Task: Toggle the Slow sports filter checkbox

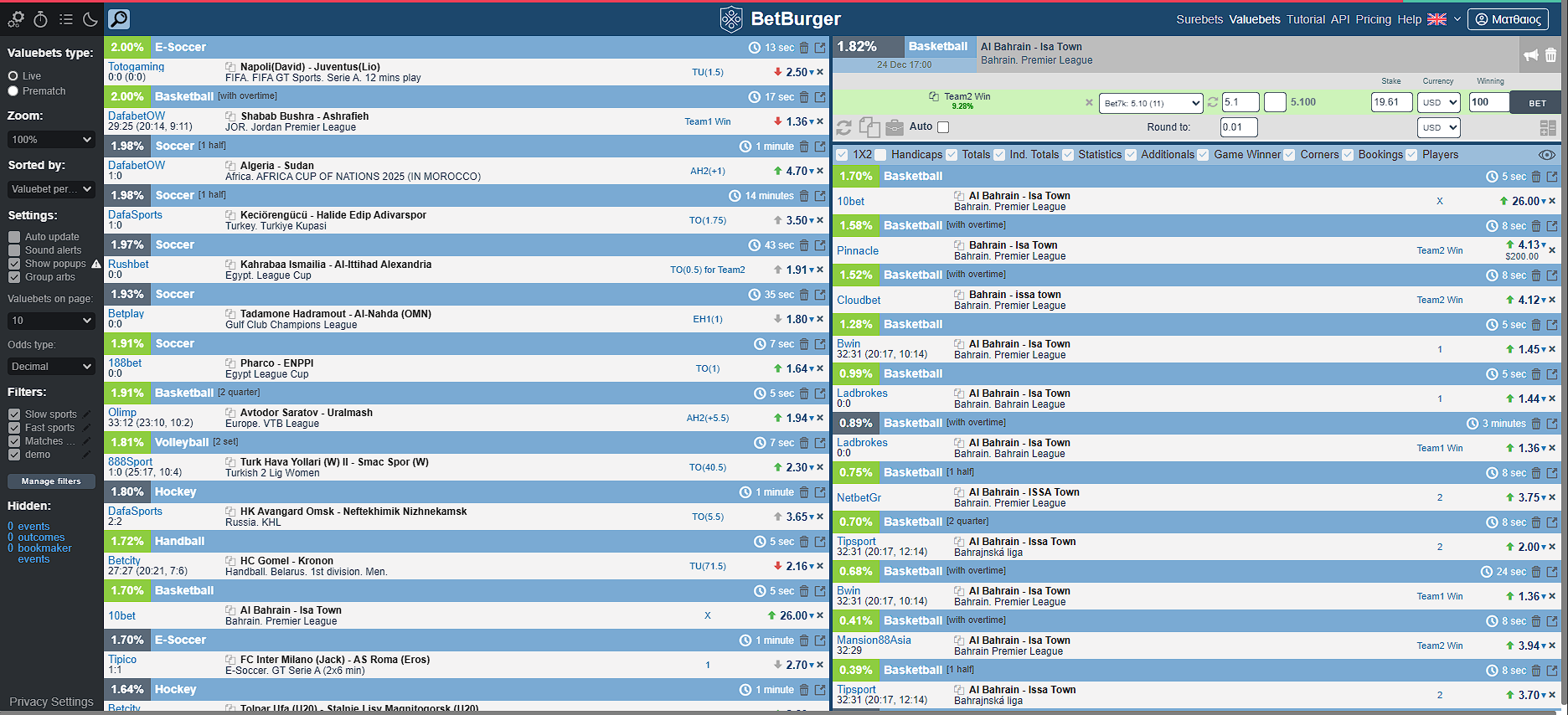Action: [x=14, y=414]
